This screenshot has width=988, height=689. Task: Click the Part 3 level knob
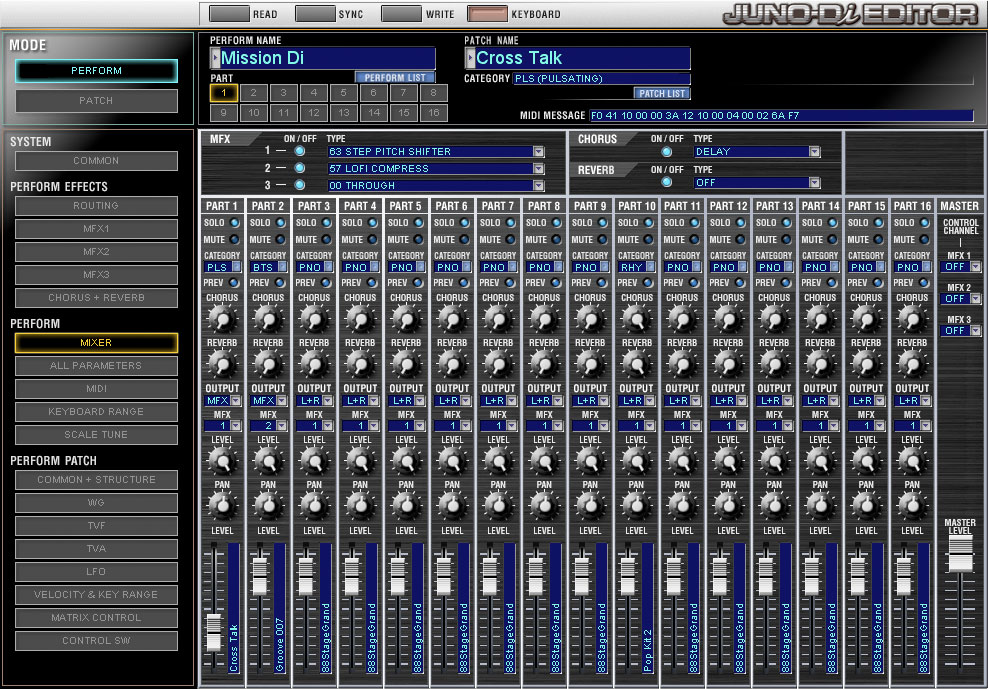point(314,461)
